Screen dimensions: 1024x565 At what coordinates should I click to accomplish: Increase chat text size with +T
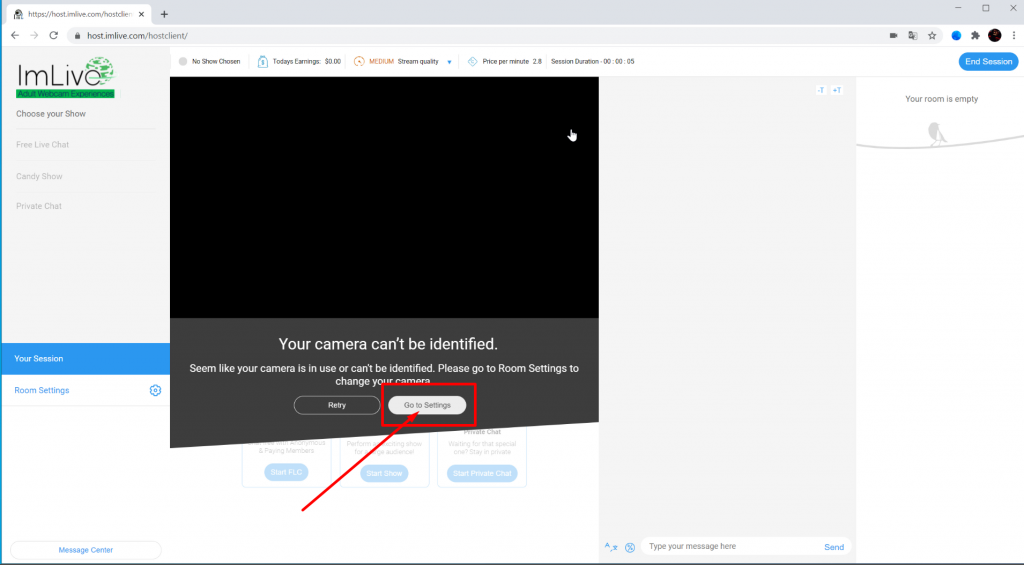(837, 90)
